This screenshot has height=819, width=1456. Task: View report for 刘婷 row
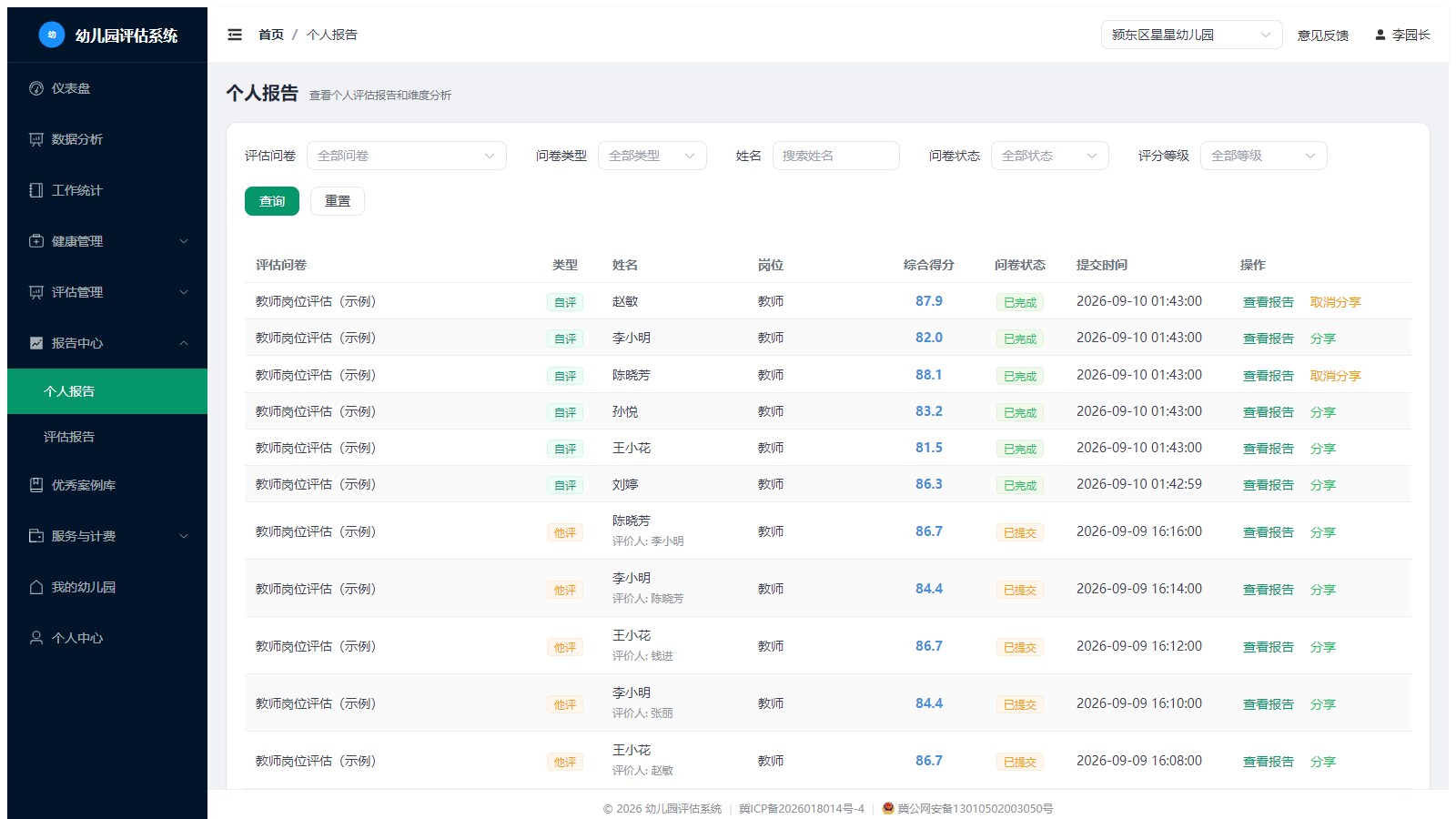[x=1269, y=485]
